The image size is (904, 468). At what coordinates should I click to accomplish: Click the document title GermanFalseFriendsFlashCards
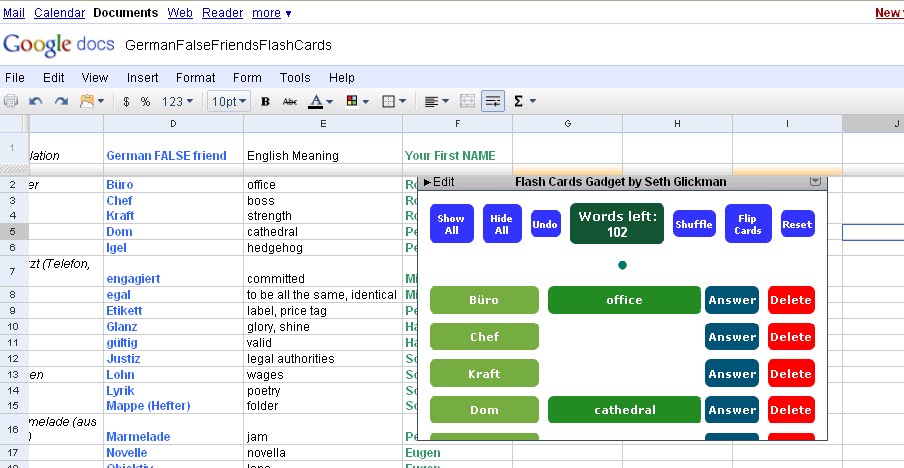[228, 45]
